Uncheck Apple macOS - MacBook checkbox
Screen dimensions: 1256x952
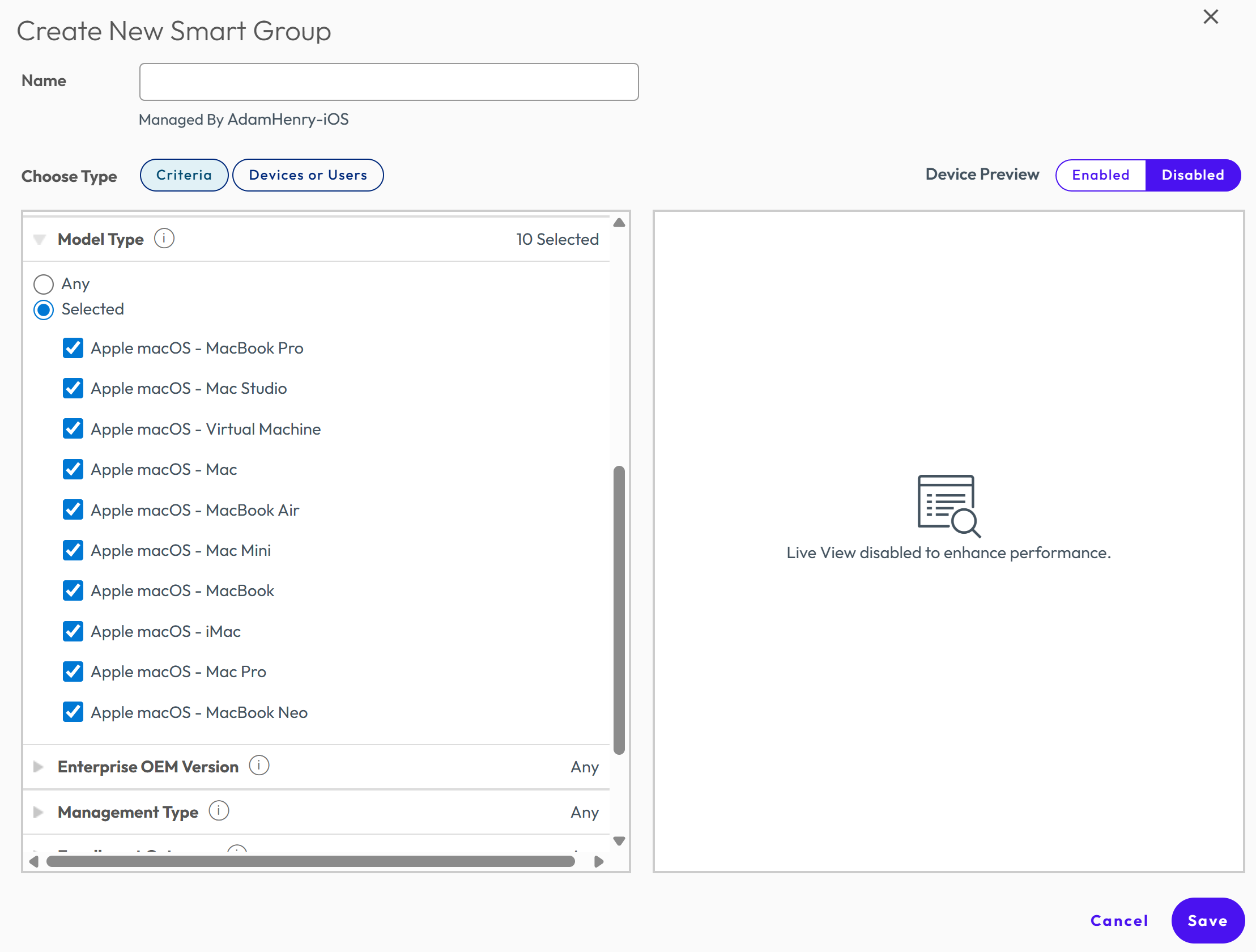73,590
